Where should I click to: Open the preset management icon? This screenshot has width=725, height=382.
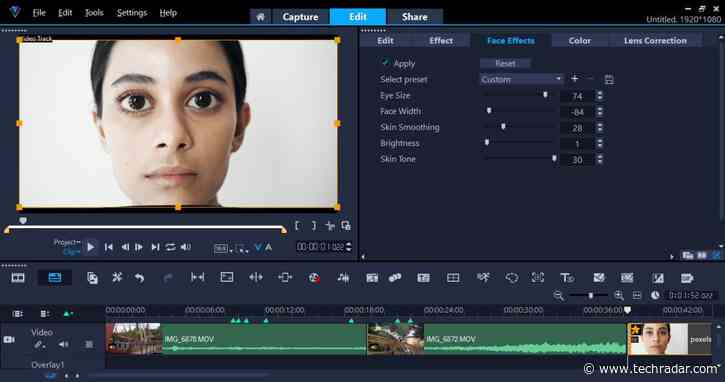[x=609, y=80]
